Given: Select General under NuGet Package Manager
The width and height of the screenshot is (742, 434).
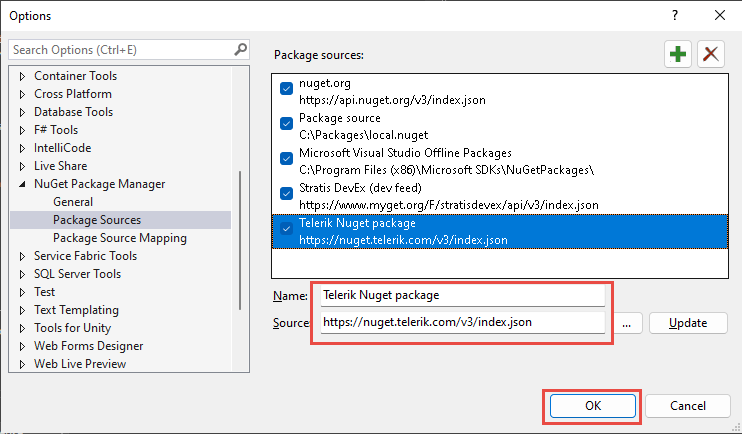Looking at the screenshot, I should 73,202.
